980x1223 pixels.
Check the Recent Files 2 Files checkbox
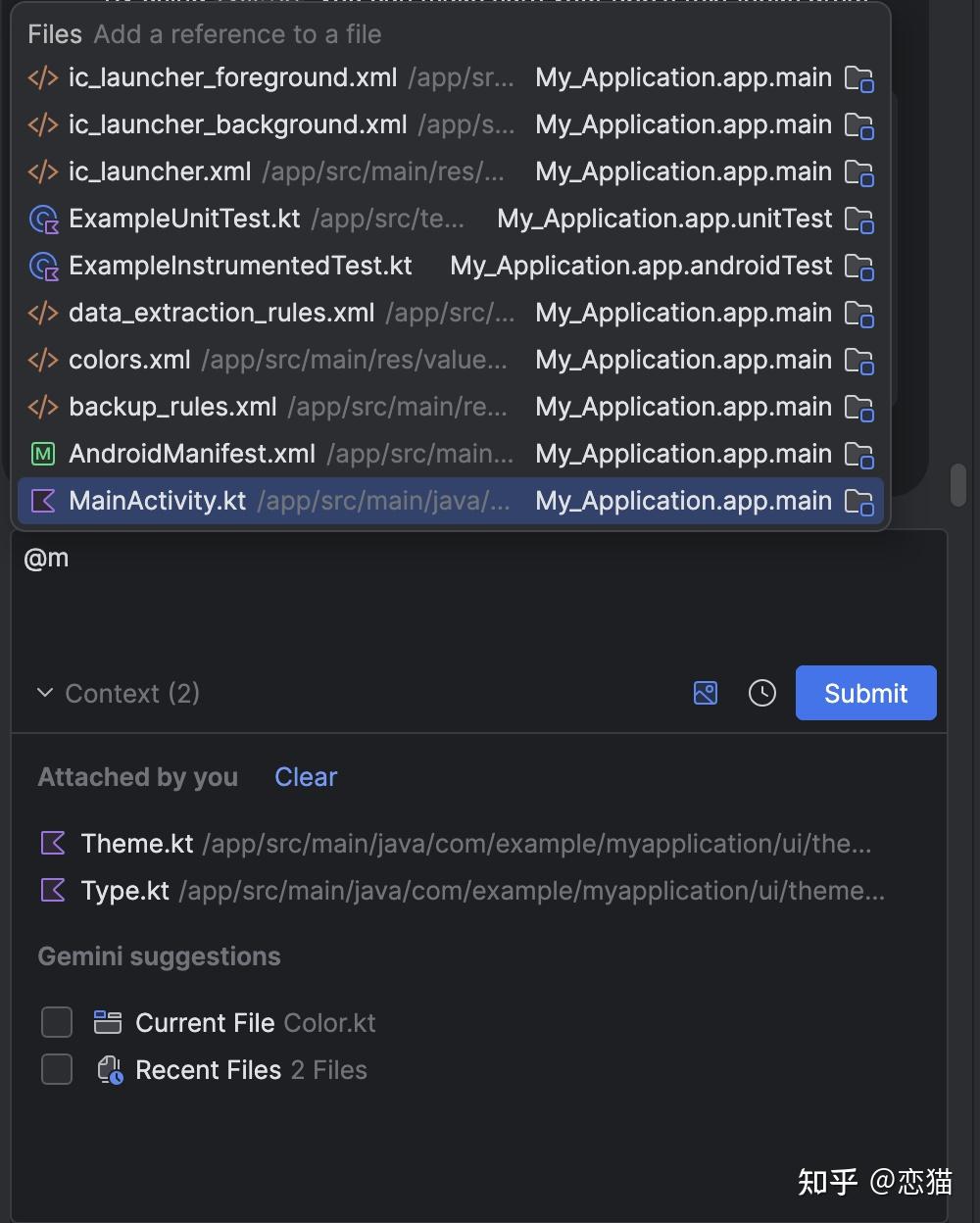point(56,1068)
